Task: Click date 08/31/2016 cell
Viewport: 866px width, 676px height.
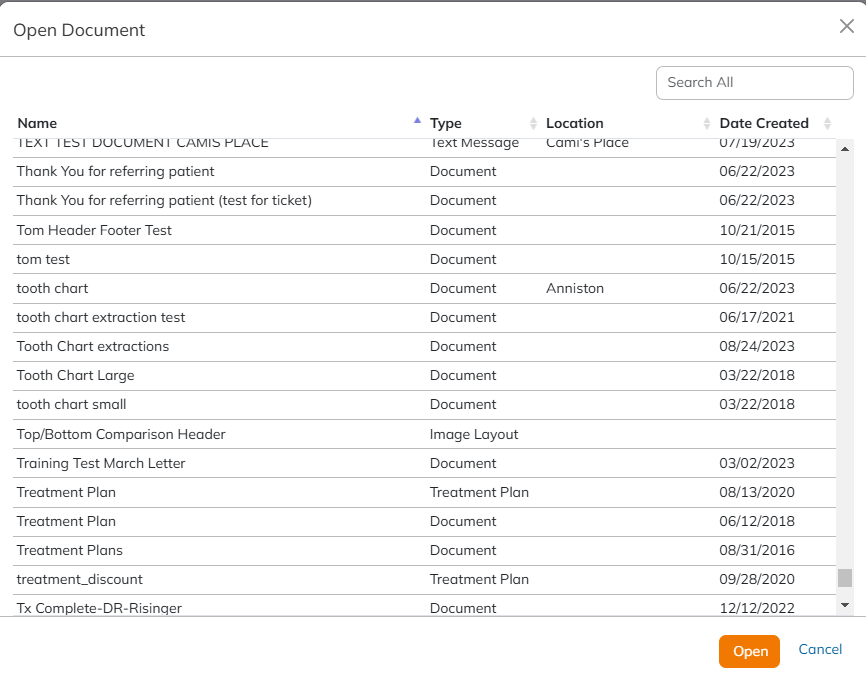Action: coord(757,550)
